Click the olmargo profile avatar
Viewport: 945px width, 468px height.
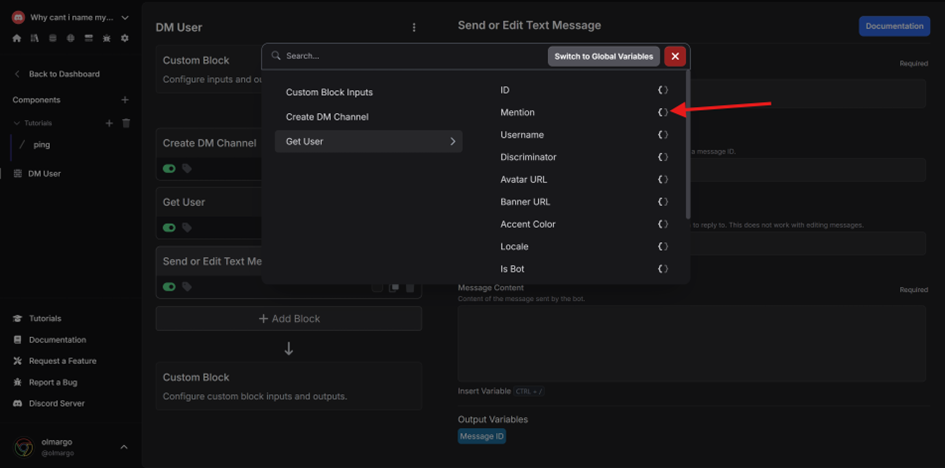24,448
